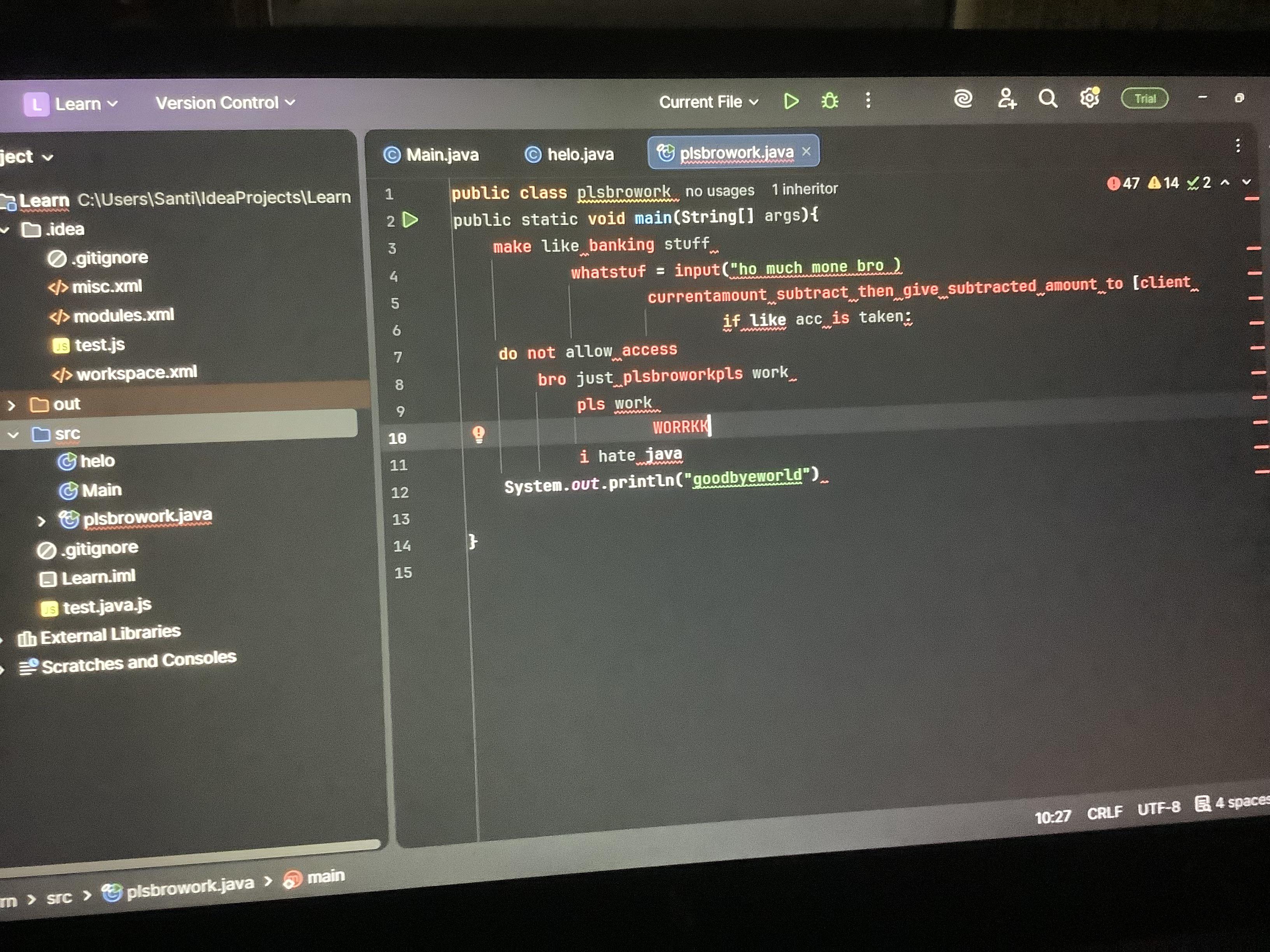Viewport: 1270px width, 952px height.
Task: Open the AI Assistant spiral icon
Action: point(963,99)
